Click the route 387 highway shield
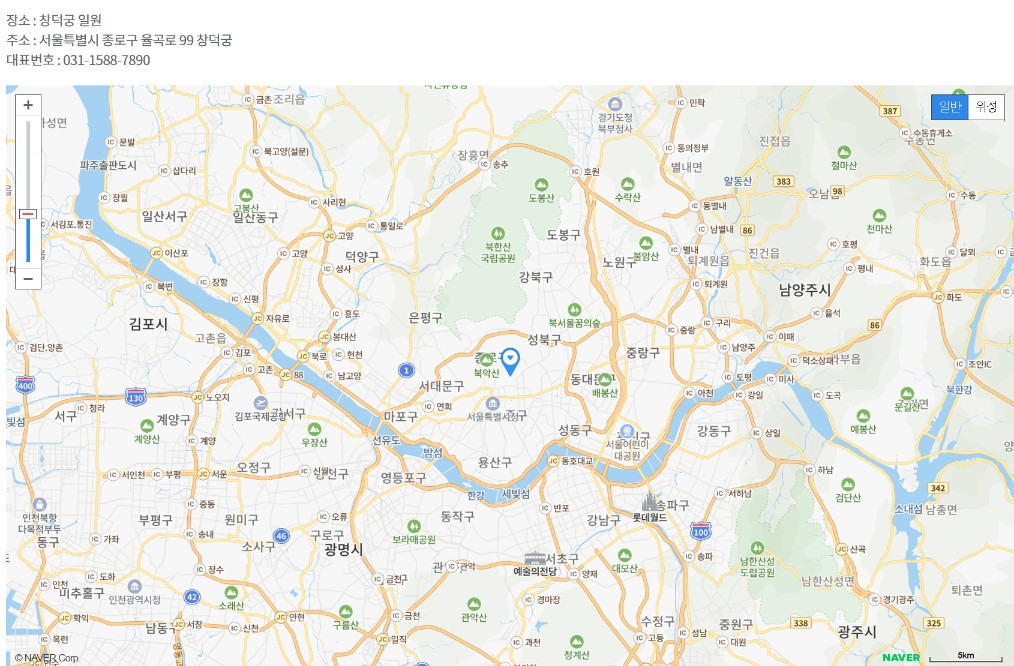This screenshot has height=666, width=1014. (889, 113)
